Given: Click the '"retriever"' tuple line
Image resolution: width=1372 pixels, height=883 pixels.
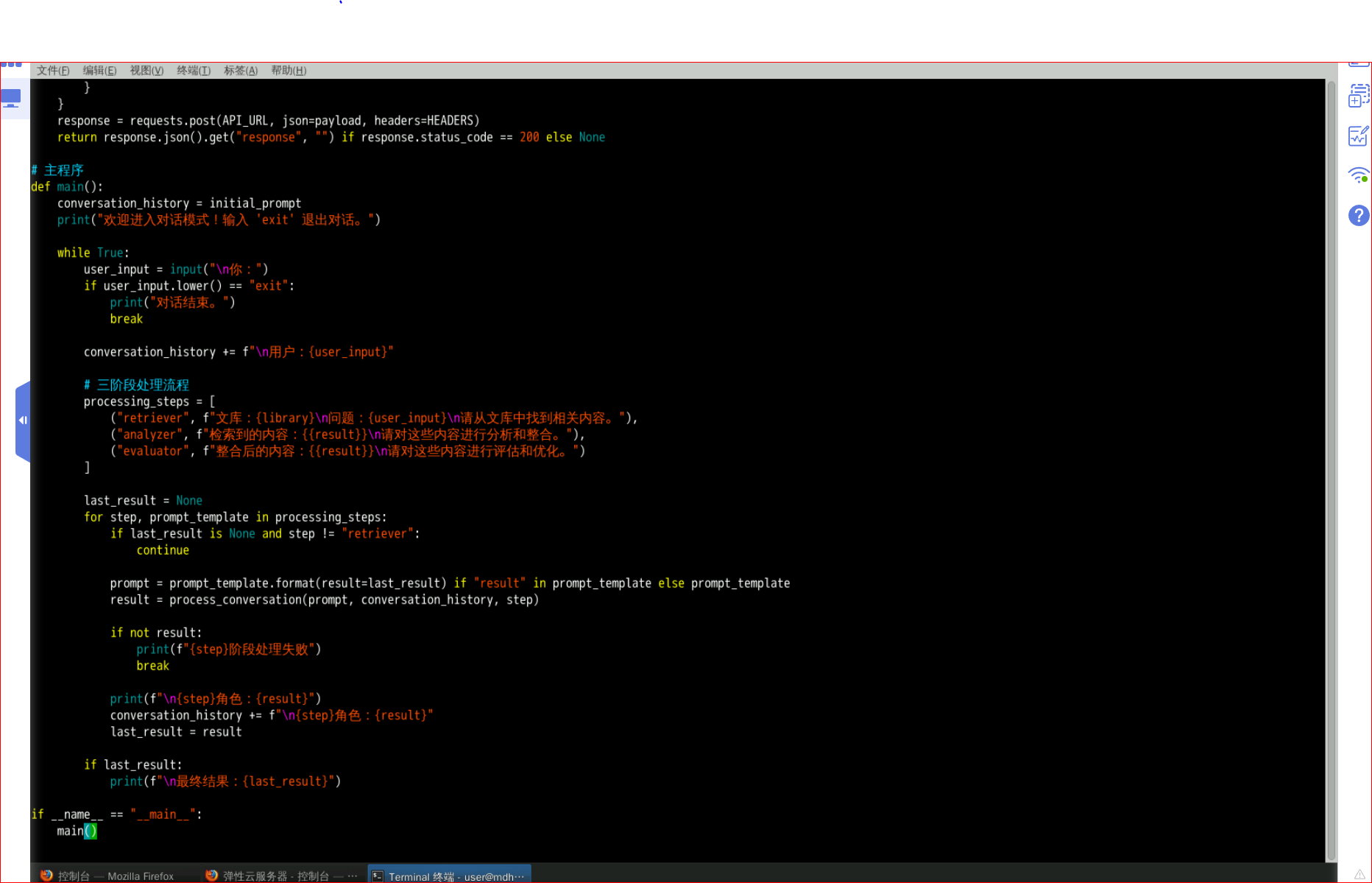Looking at the screenshot, I should pyautogui.click(x=374, y=418).
